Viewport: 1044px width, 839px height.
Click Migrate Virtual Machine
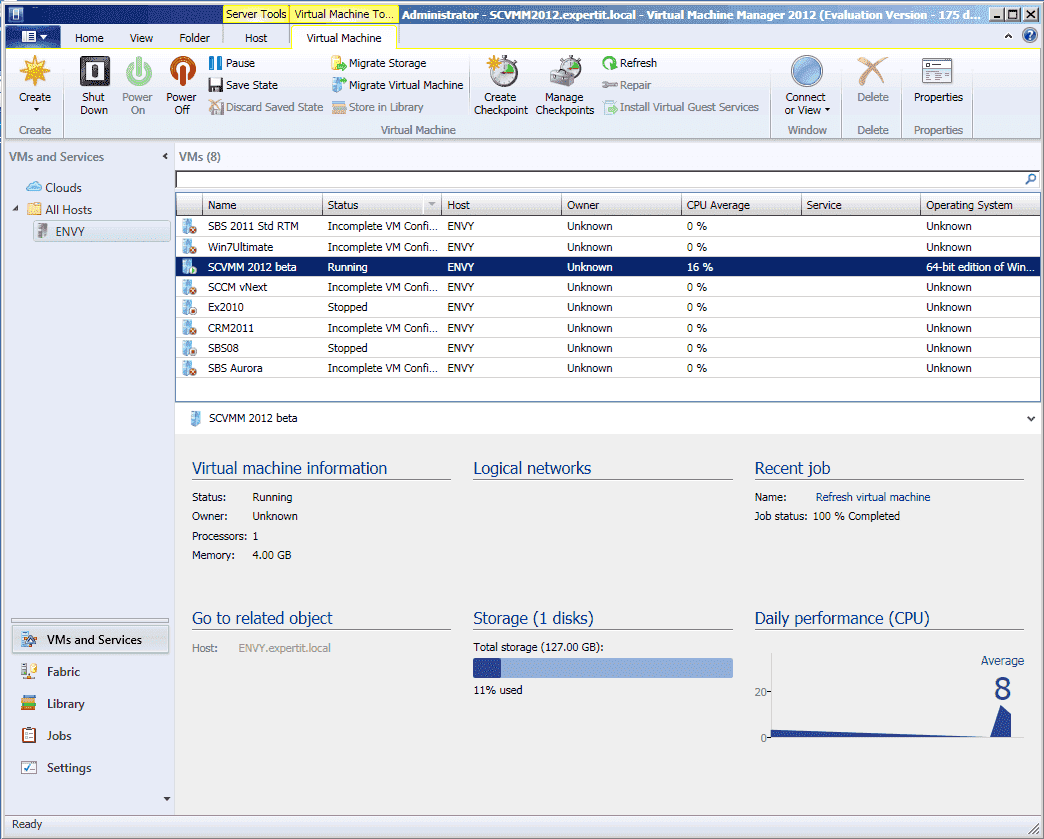point(397,85)
